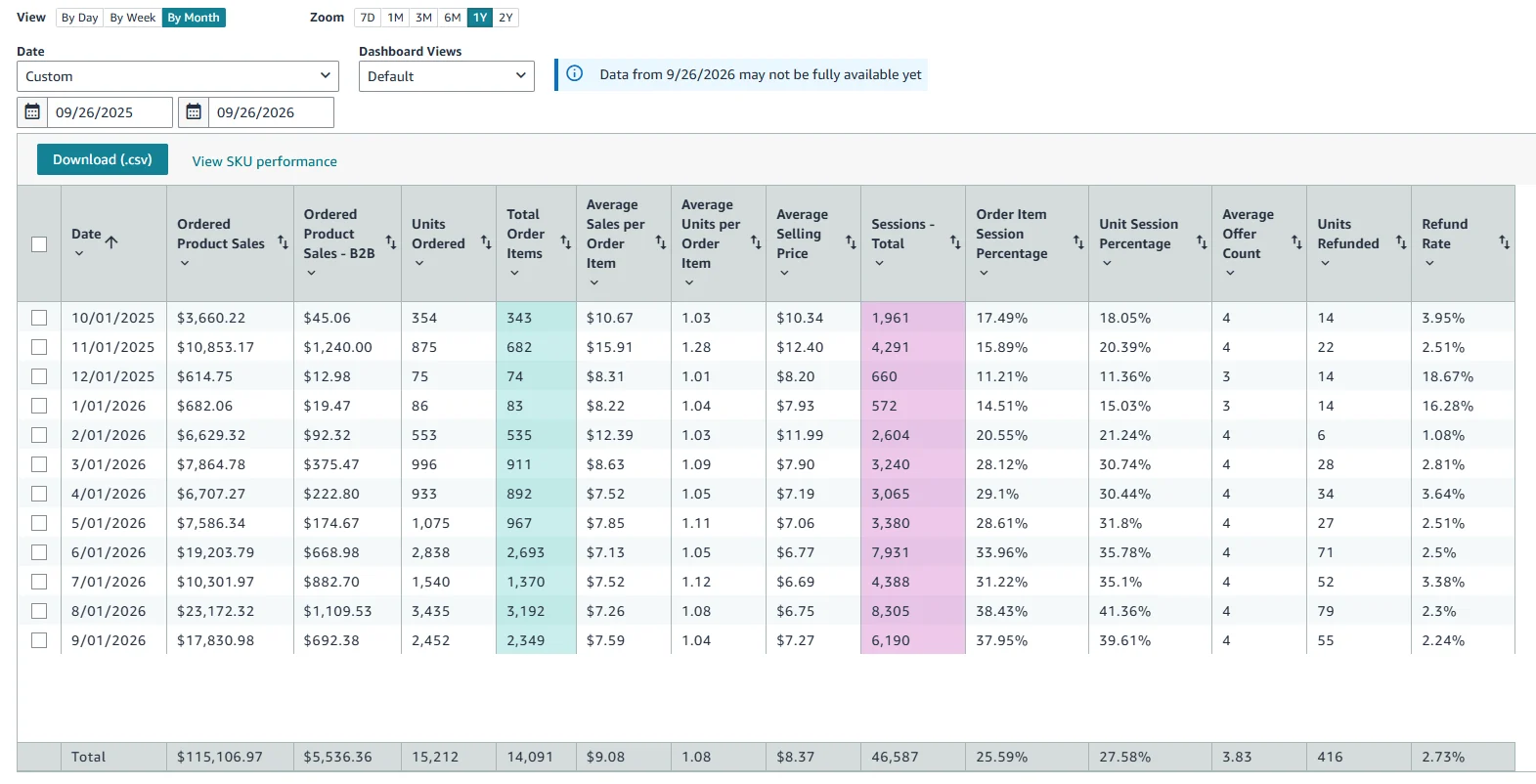Check the 1/01/2026 row checkbox
This screenshot has width=1536, height=784.
39,406
